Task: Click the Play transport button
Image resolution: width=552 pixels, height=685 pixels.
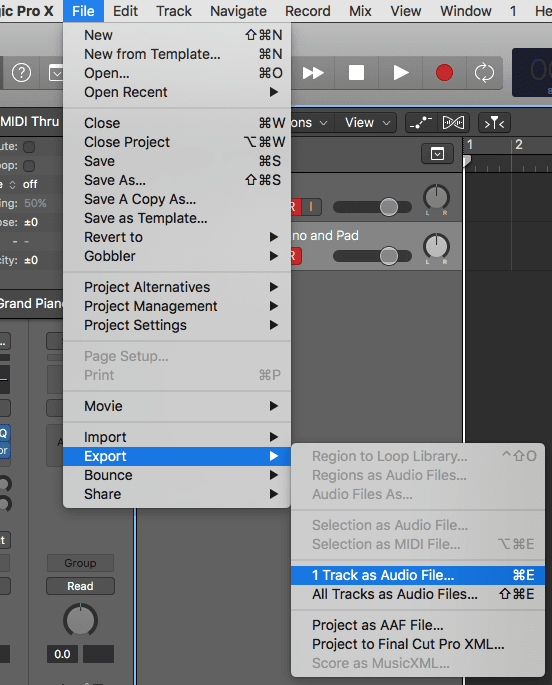Action: [400, 73]
